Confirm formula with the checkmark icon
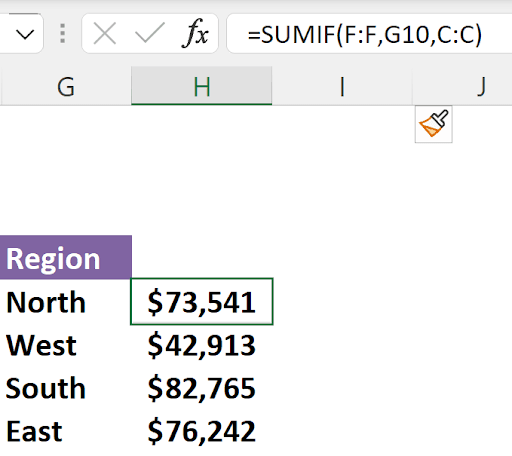 150,33
